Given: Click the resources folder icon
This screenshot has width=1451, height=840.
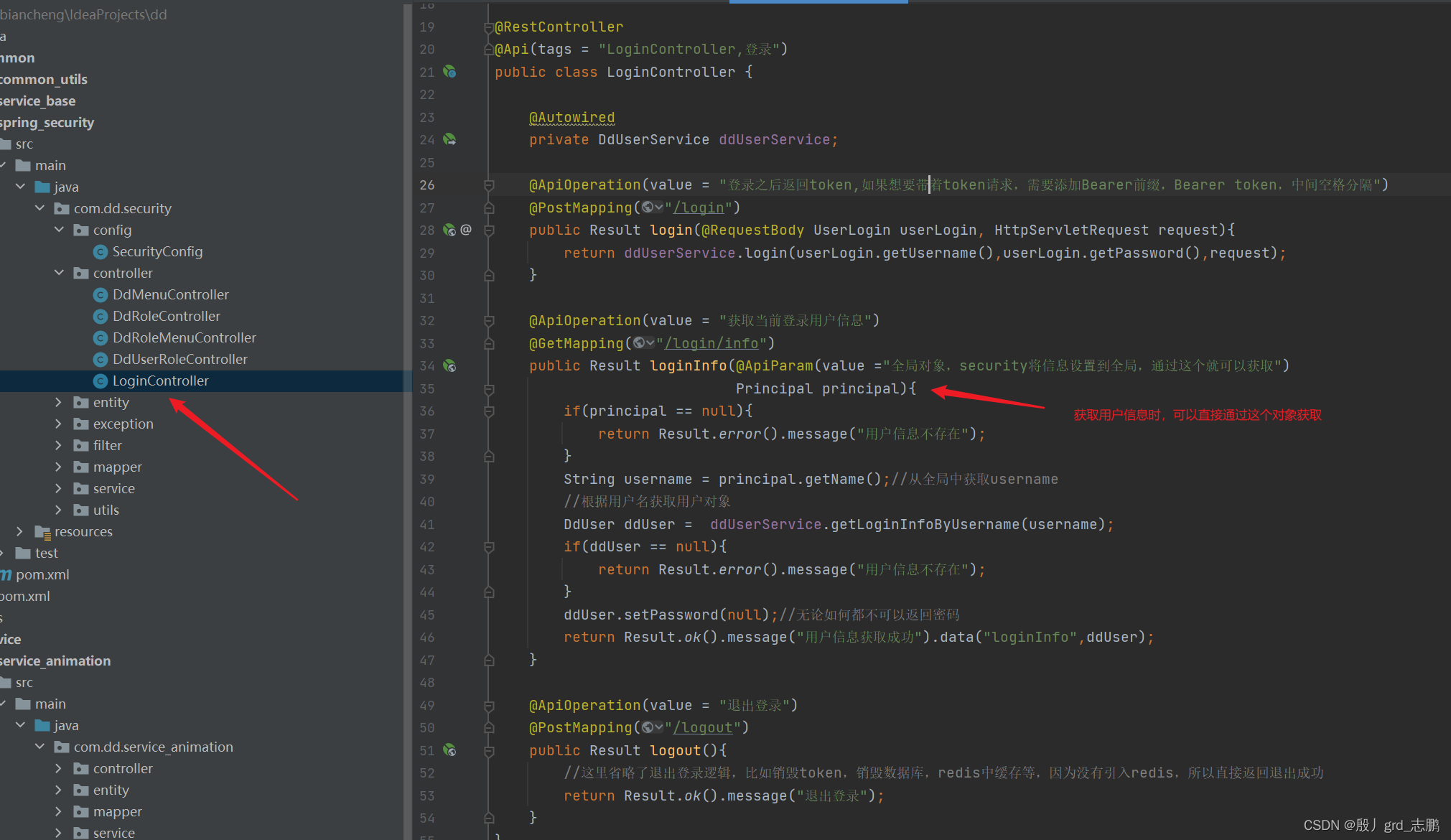Looking at the screenshot, I should coord(42,532).
